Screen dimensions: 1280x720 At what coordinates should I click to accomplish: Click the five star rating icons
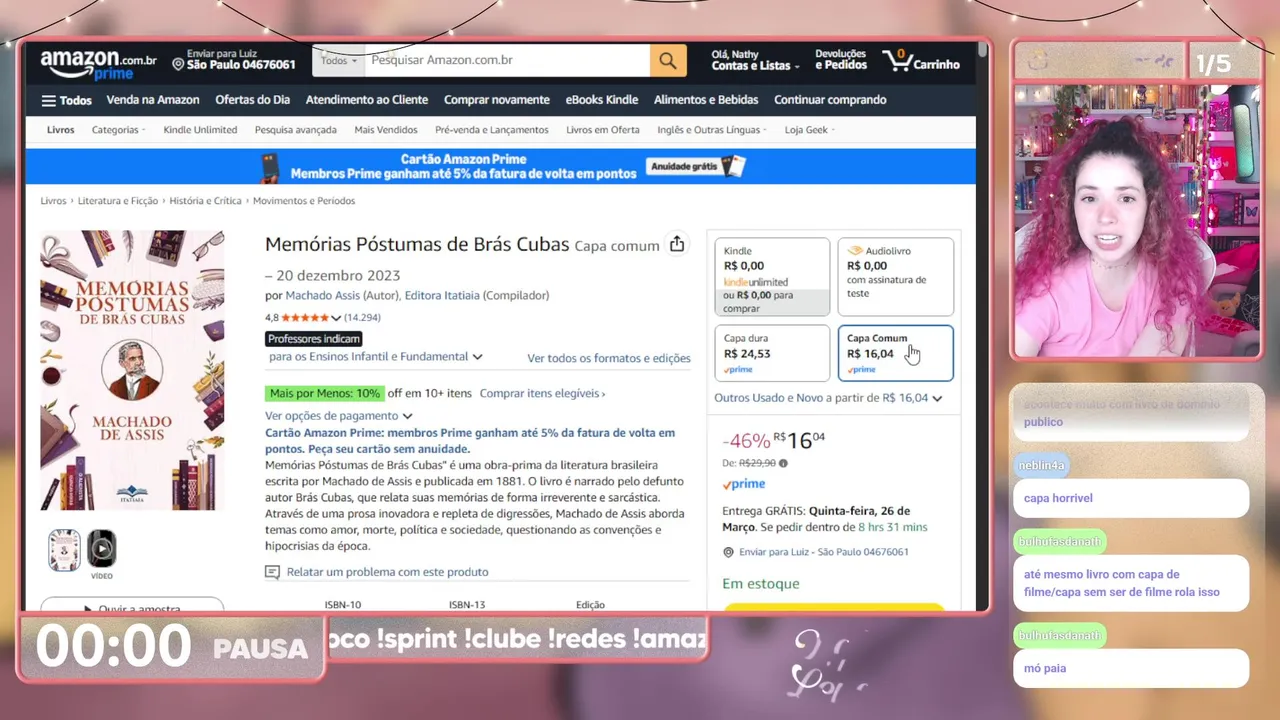pos(305,318)
